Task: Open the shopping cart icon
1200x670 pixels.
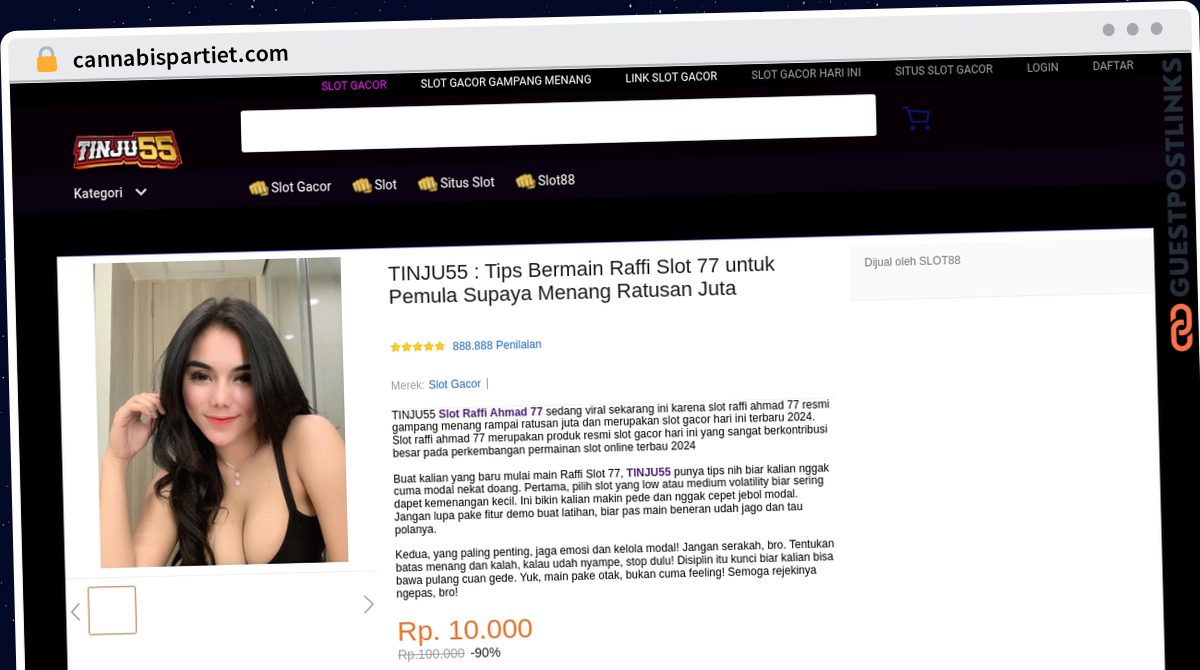Action: (916, 118)
